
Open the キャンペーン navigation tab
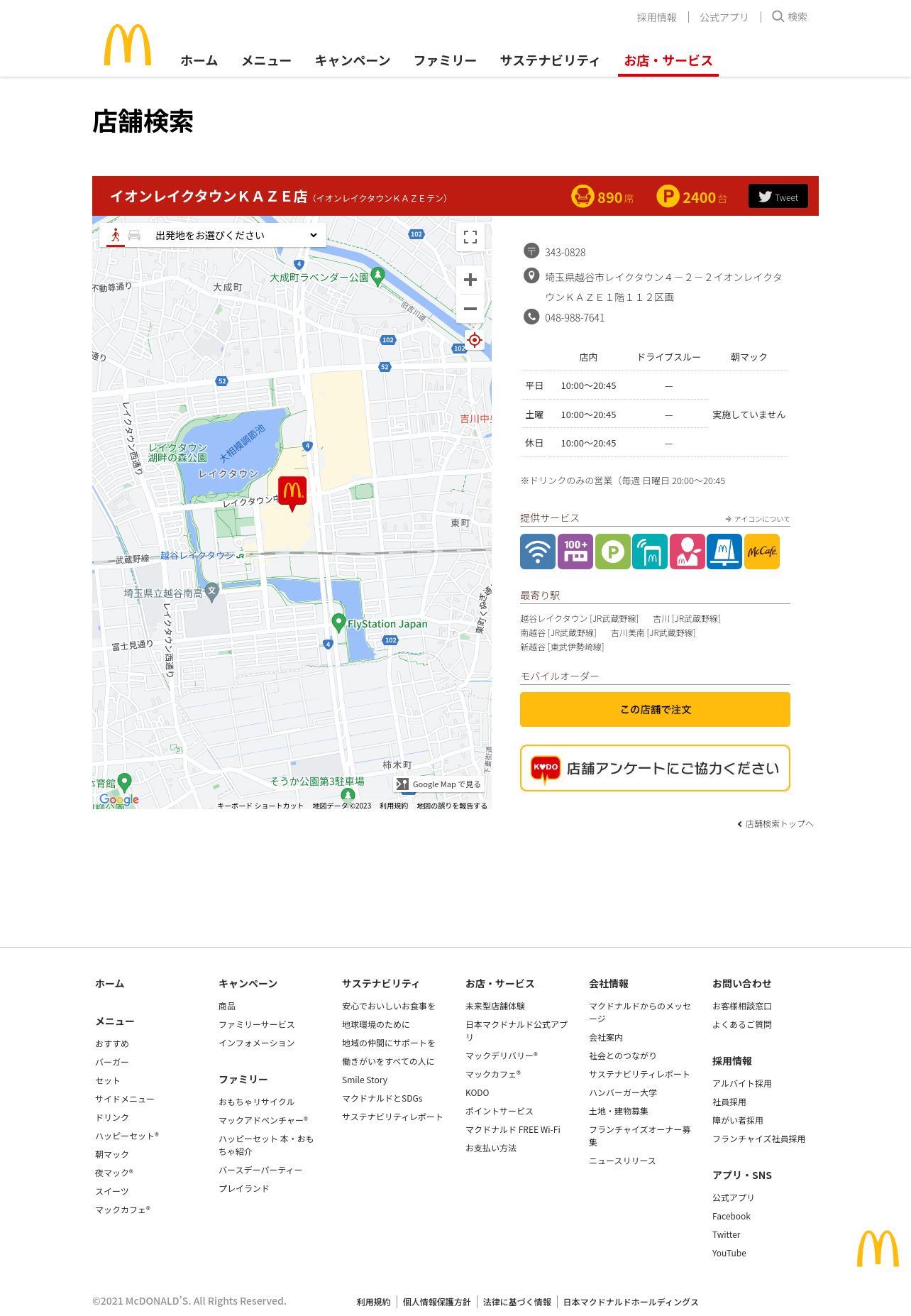tap(353, 60)
